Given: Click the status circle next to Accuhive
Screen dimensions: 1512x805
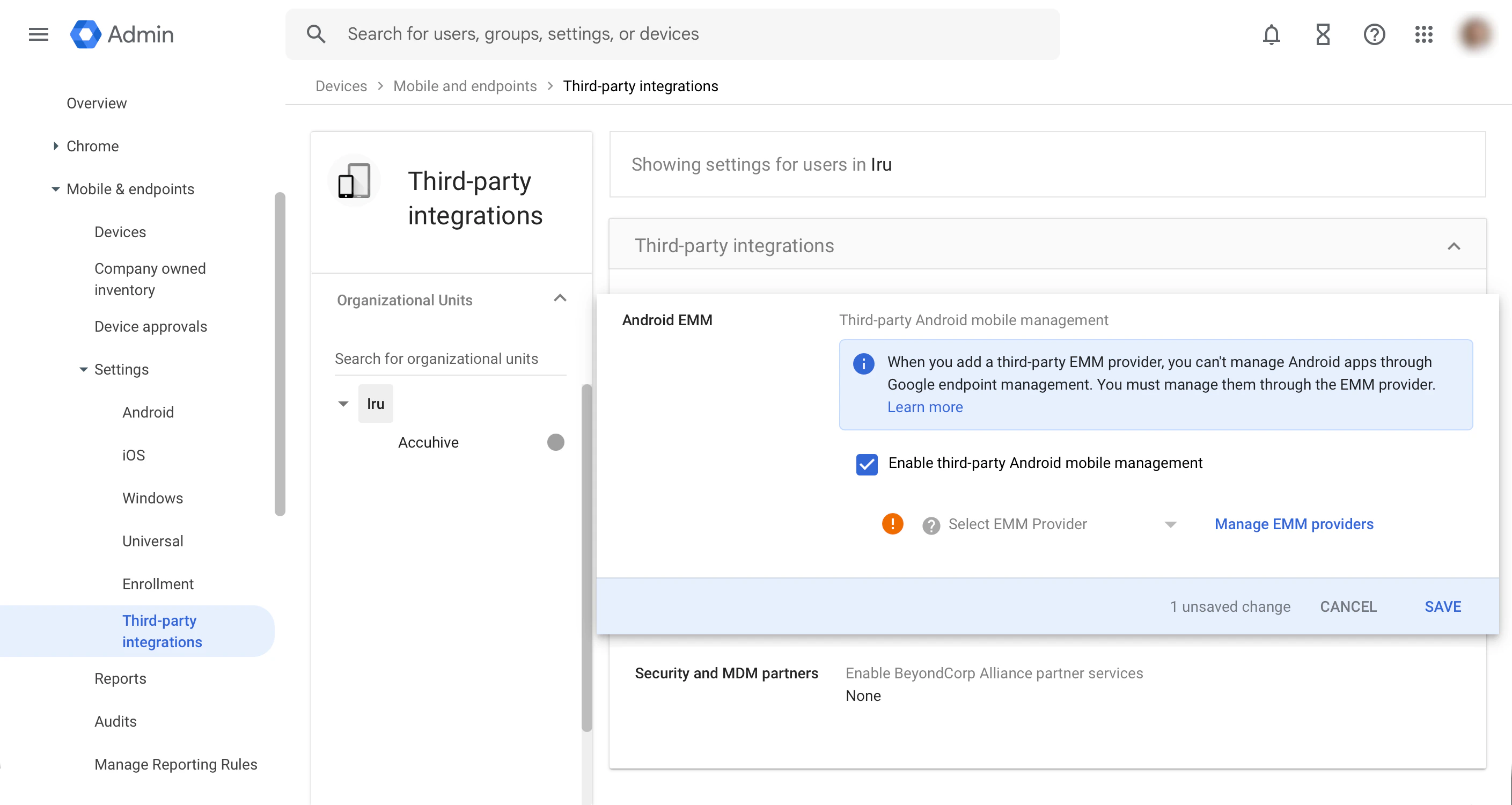Looking at the screenshot, I should click(x=555, y=442).
